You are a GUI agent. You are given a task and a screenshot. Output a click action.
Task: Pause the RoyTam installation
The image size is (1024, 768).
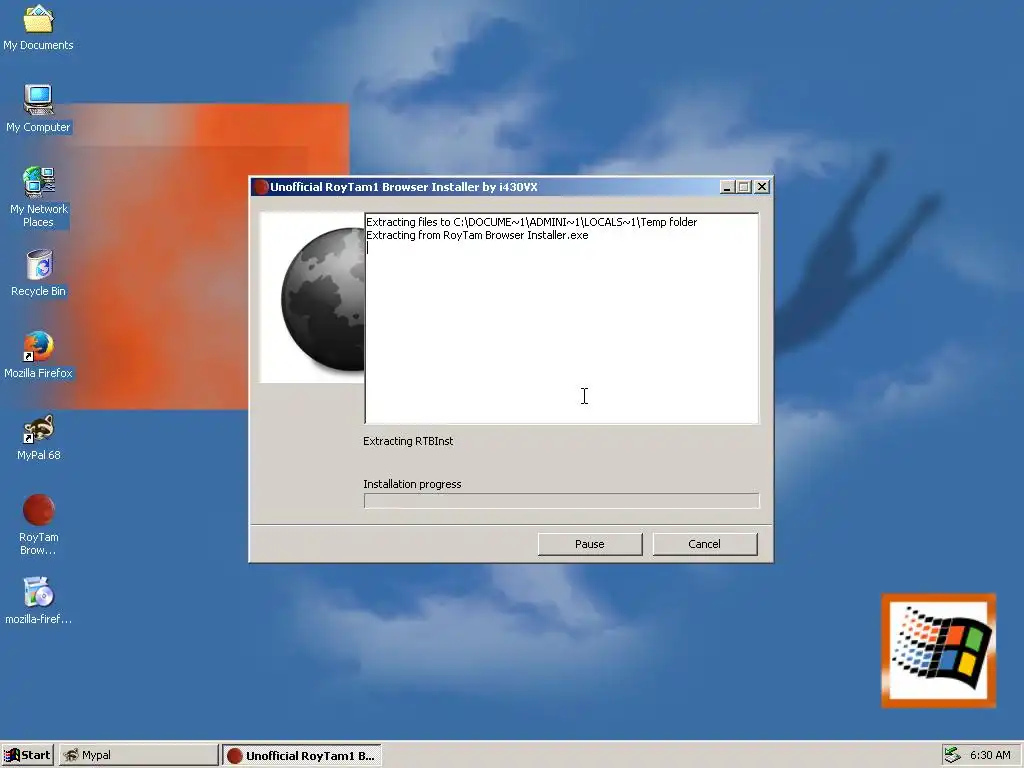[590, 544]
